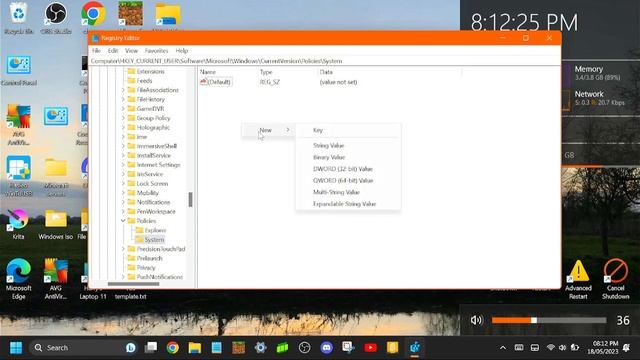
Task: Expand the Group Policy registry key
Action: (123, 118)
